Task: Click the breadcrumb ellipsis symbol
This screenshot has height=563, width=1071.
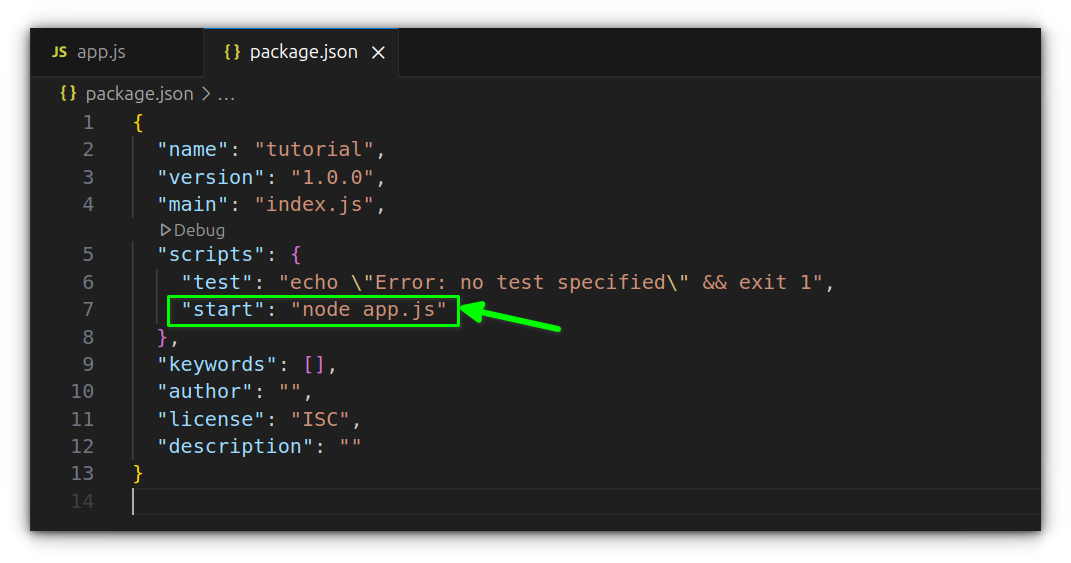Action: pos(227,95)
